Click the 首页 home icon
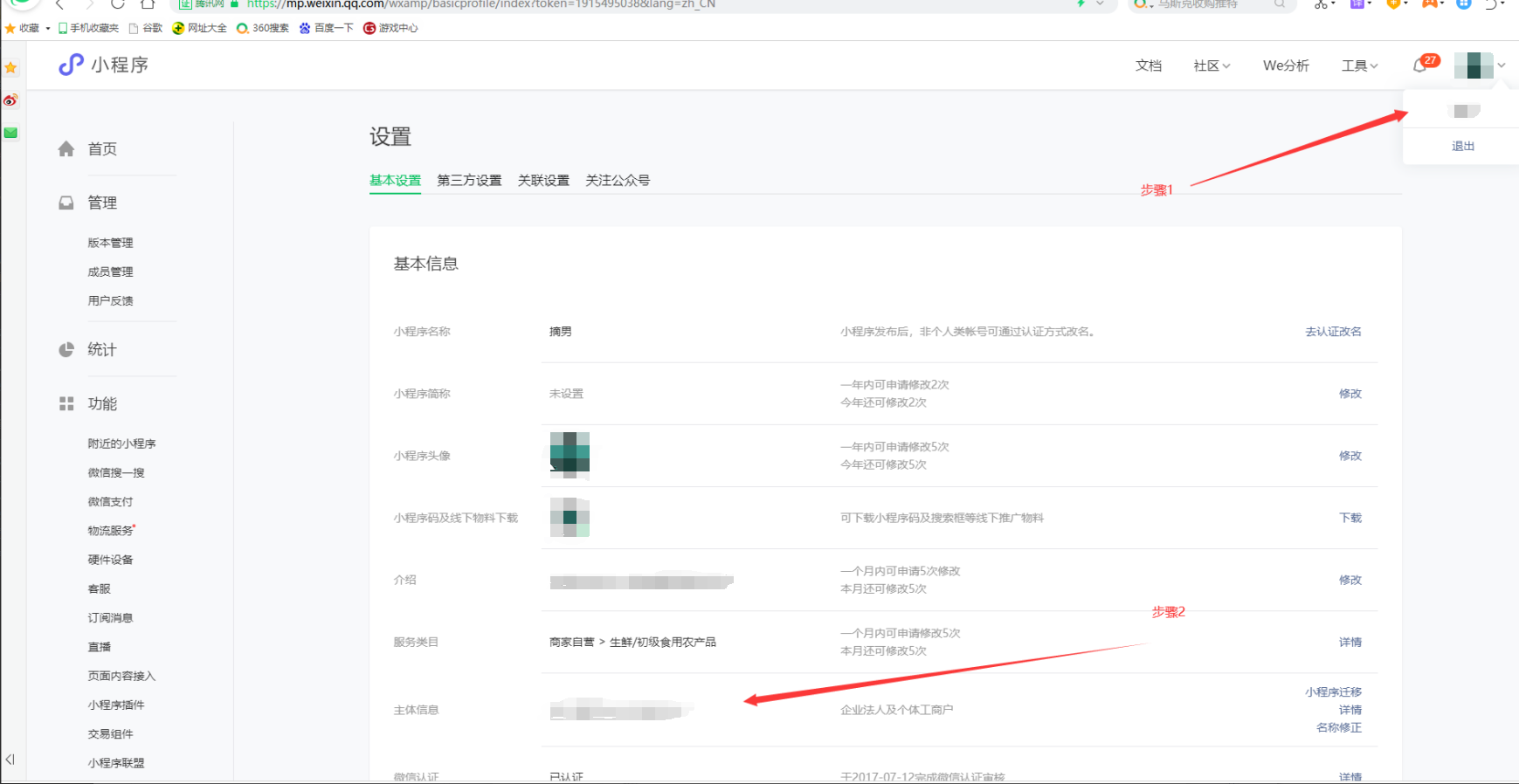 [66, 149]
